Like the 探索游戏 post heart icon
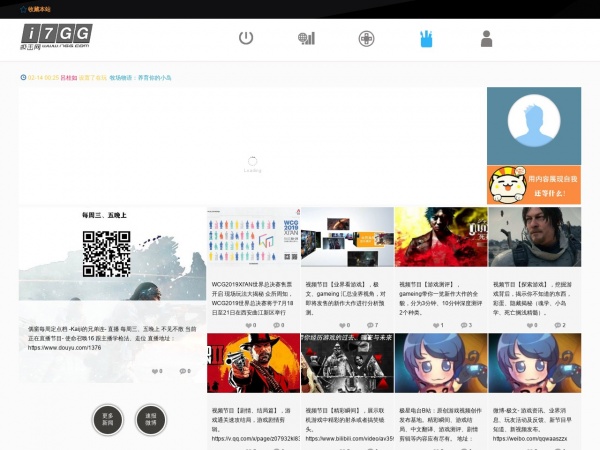Image resolution: width=600 pixels, height=450 pixels. coord(530,325)
